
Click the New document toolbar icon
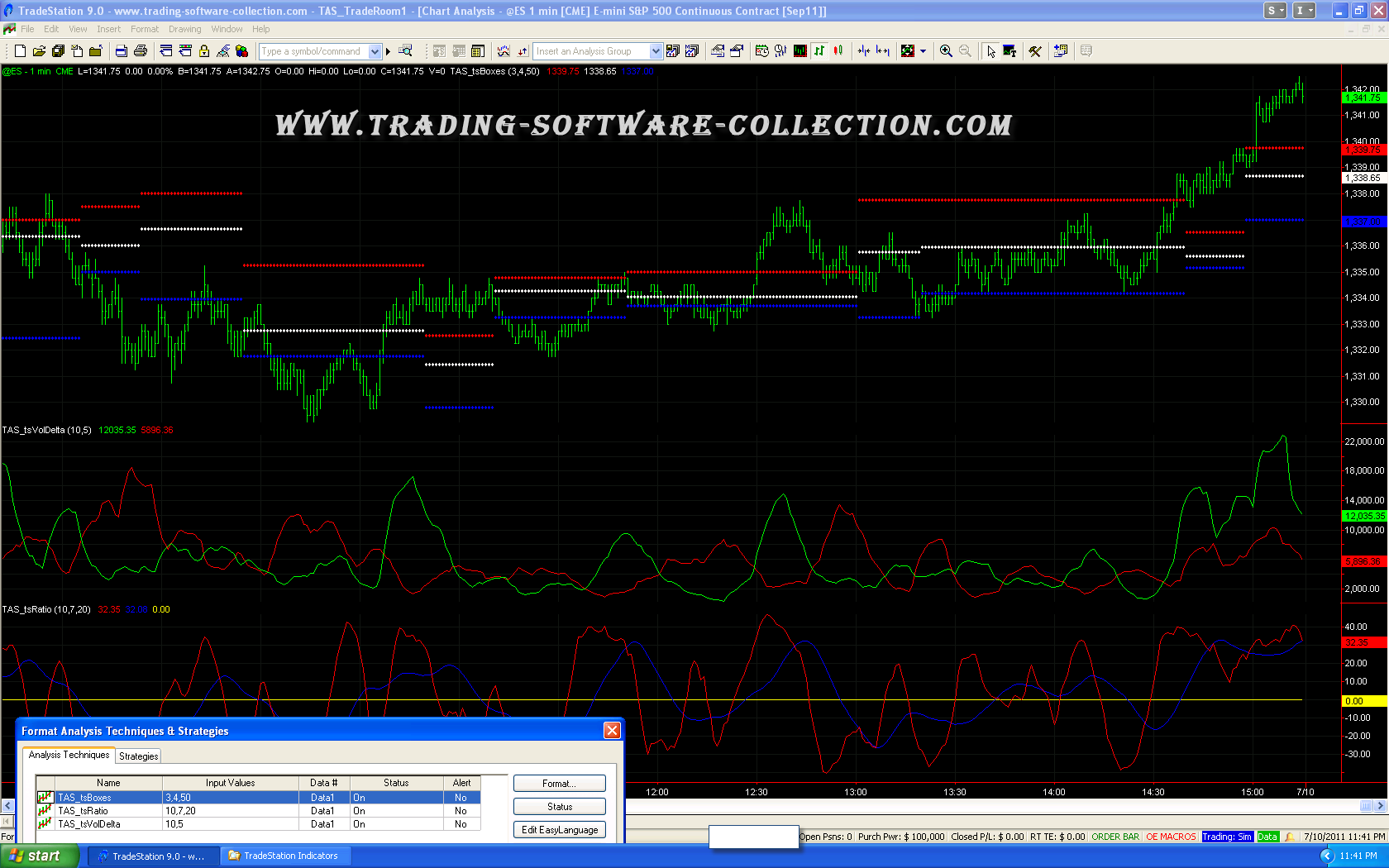(x=20, y=51)
